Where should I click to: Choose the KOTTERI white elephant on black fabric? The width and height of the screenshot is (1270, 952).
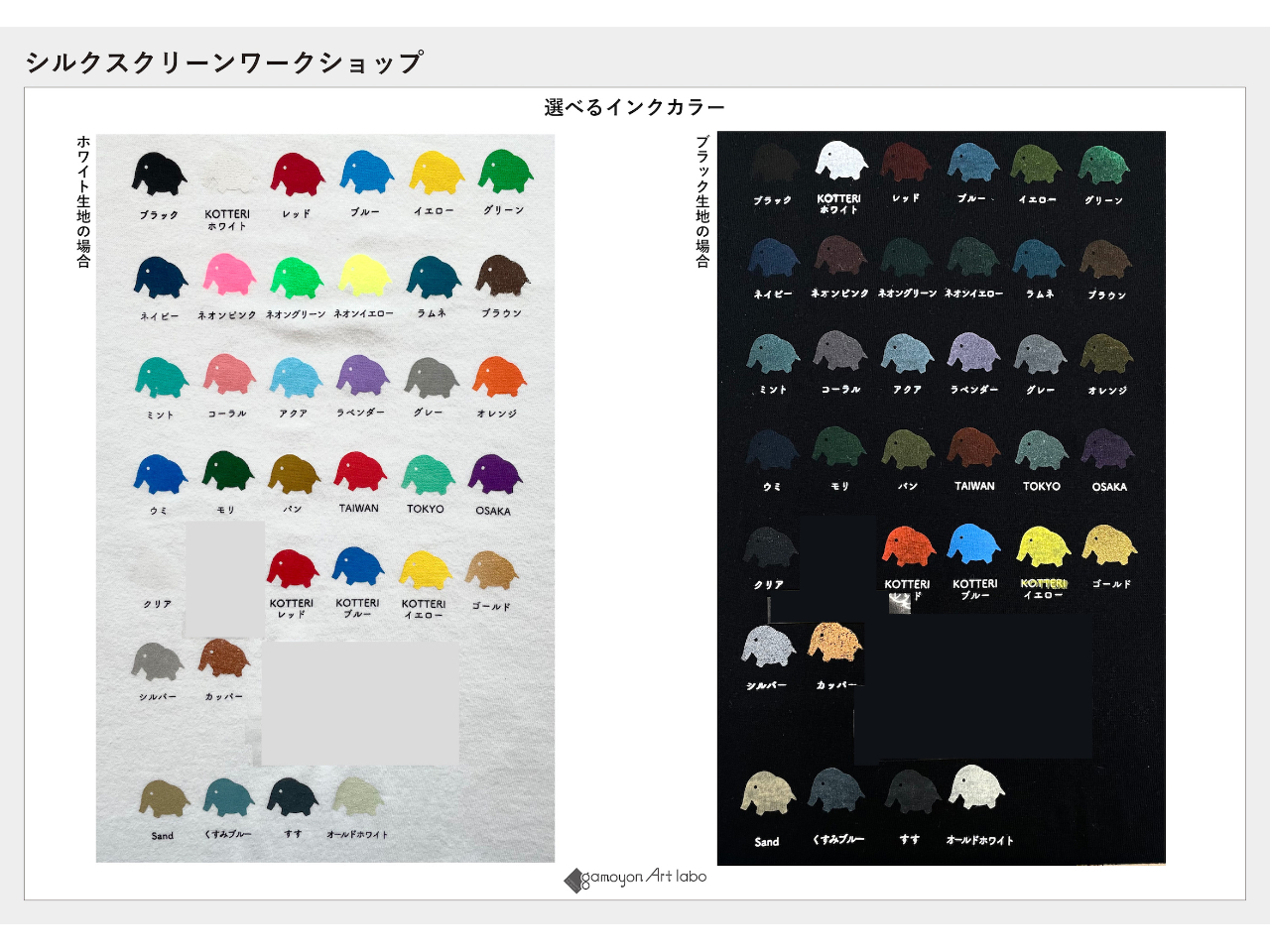[x=841, y=161]
